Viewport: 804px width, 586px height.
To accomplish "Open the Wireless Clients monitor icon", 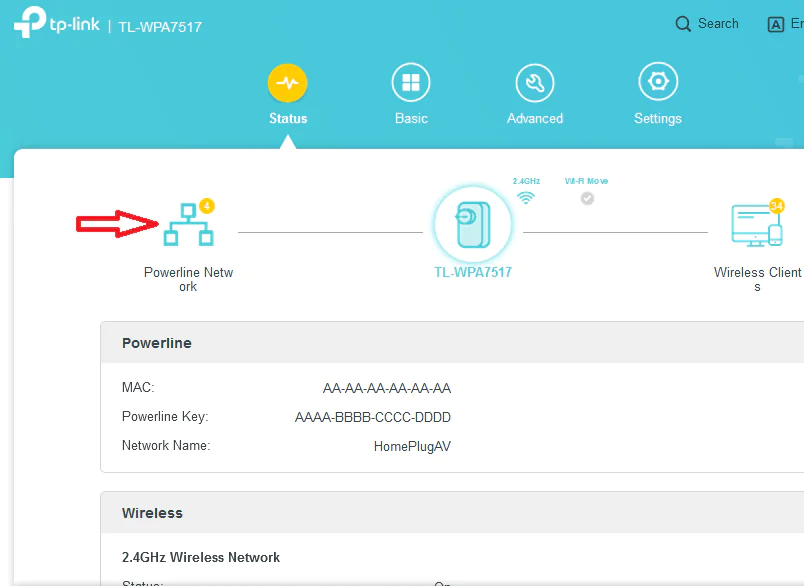I will pyautogui.click(x=757, y=222).
